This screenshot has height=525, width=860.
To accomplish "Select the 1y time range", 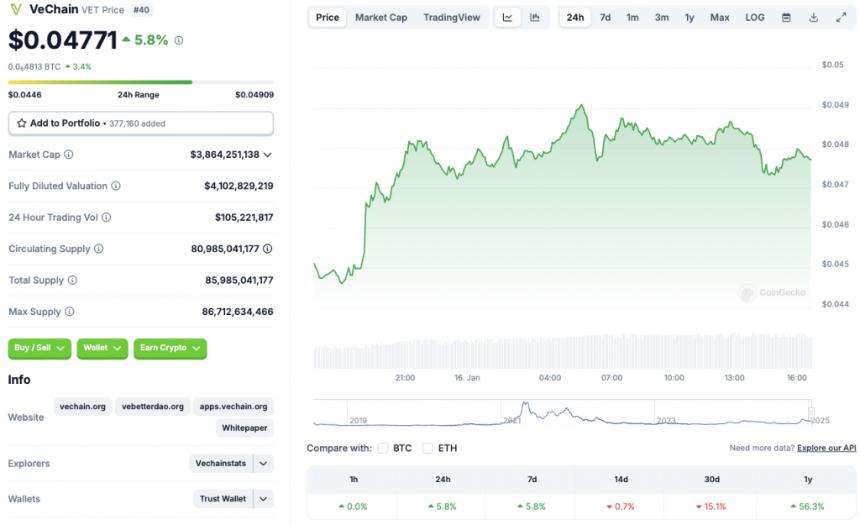I will pyautogui.click(x=689, y=18).
